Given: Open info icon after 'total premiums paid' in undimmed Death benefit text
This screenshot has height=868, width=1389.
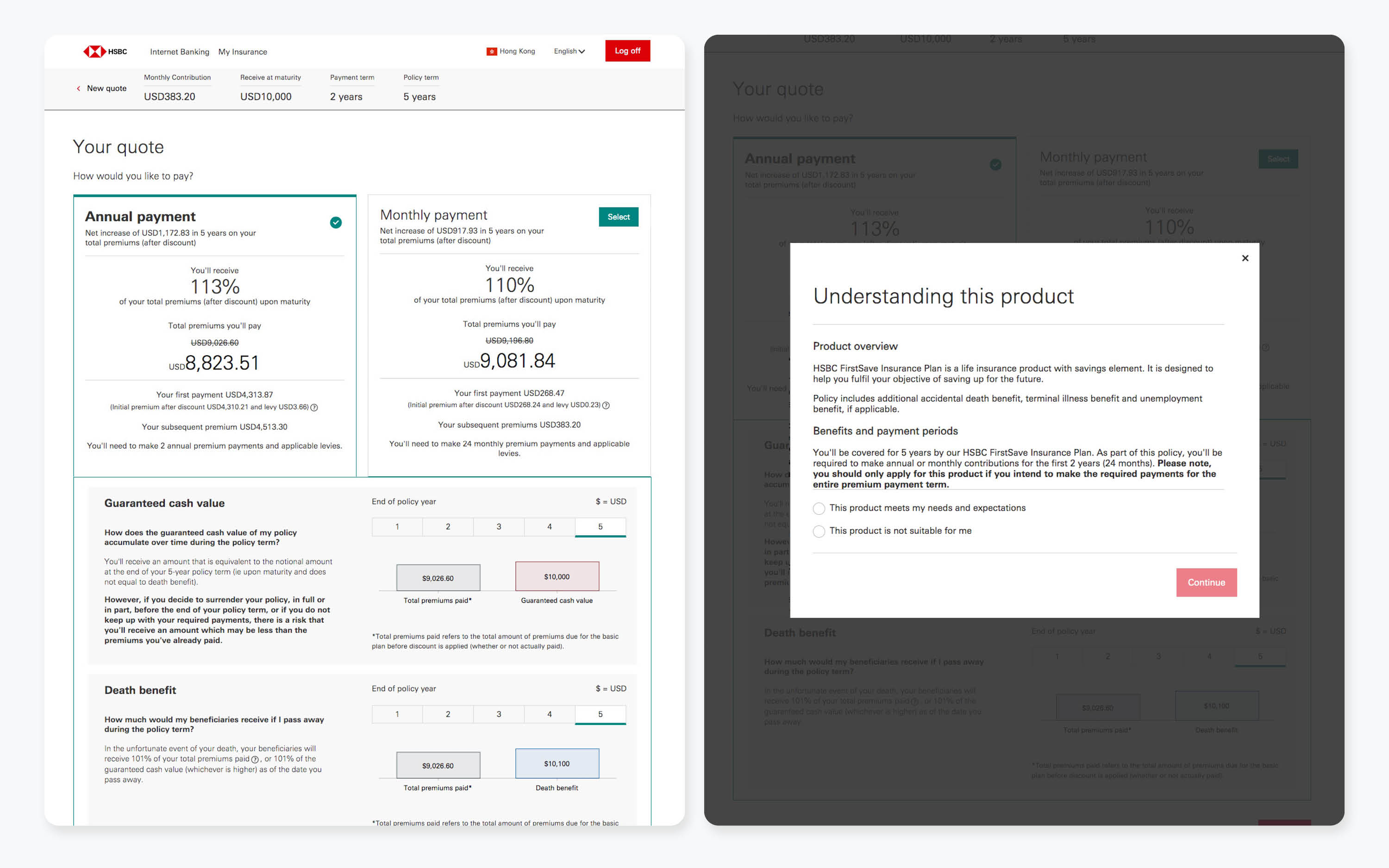Looking at the screenshot, I should [255, 760].
